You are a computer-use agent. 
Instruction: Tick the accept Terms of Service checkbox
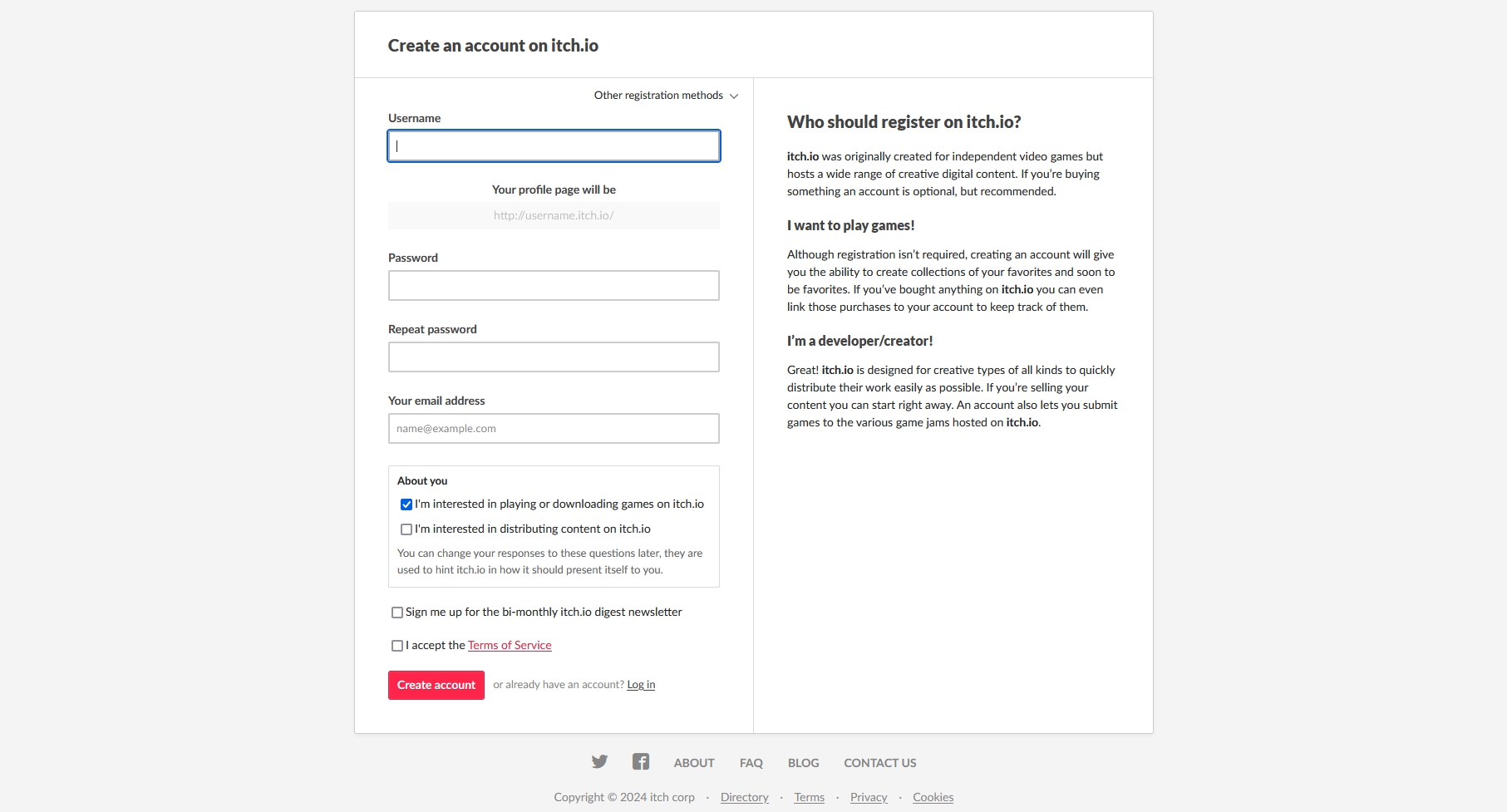[397, 646]
